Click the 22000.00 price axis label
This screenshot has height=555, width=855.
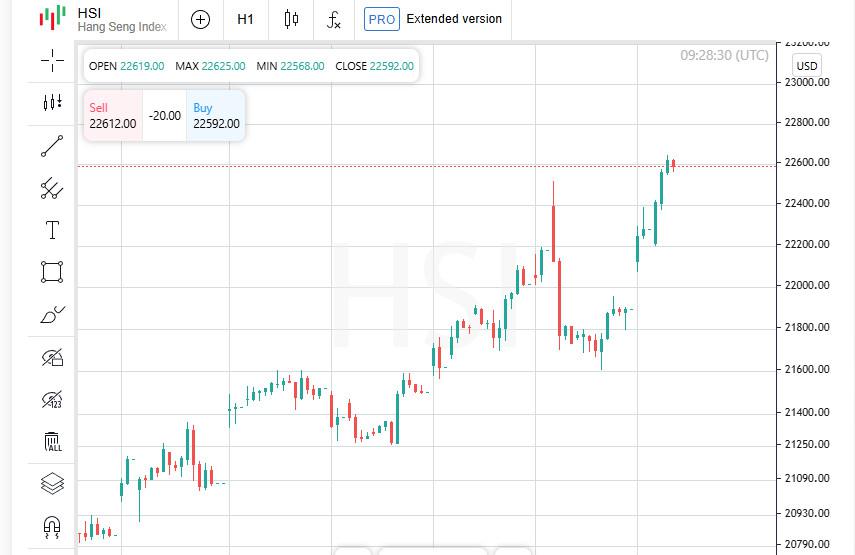coord(806,285)
